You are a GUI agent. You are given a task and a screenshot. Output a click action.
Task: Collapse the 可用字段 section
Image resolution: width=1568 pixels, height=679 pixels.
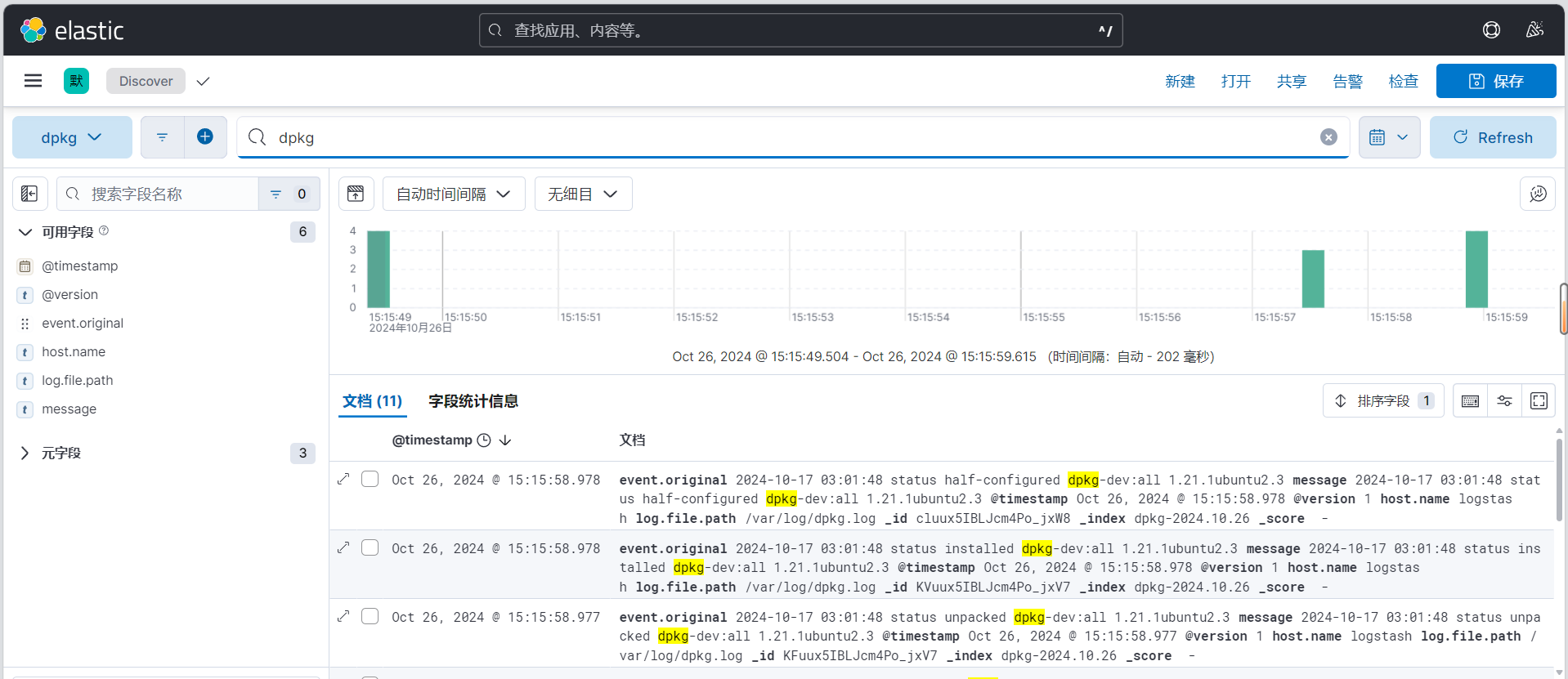(25, 232)
